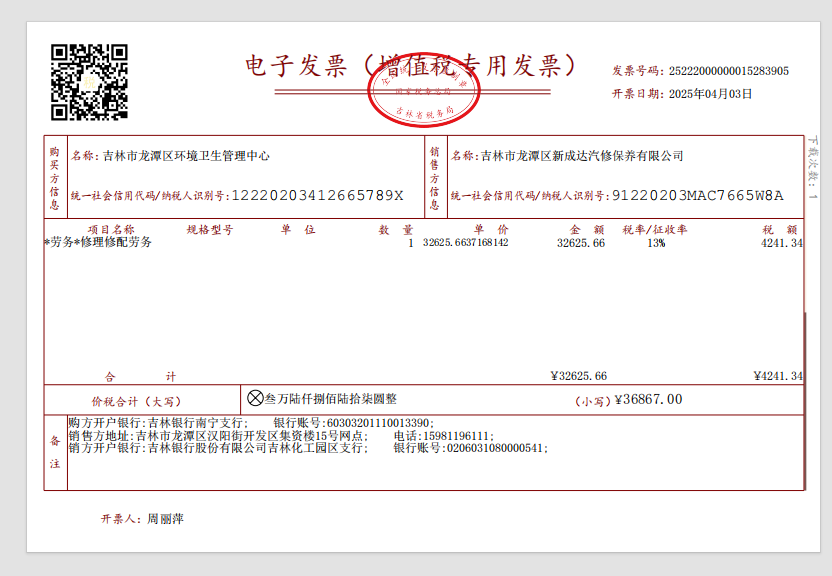Click the 下载次数: 1 side text
This screenshot has height=576, width=832.
812,168
